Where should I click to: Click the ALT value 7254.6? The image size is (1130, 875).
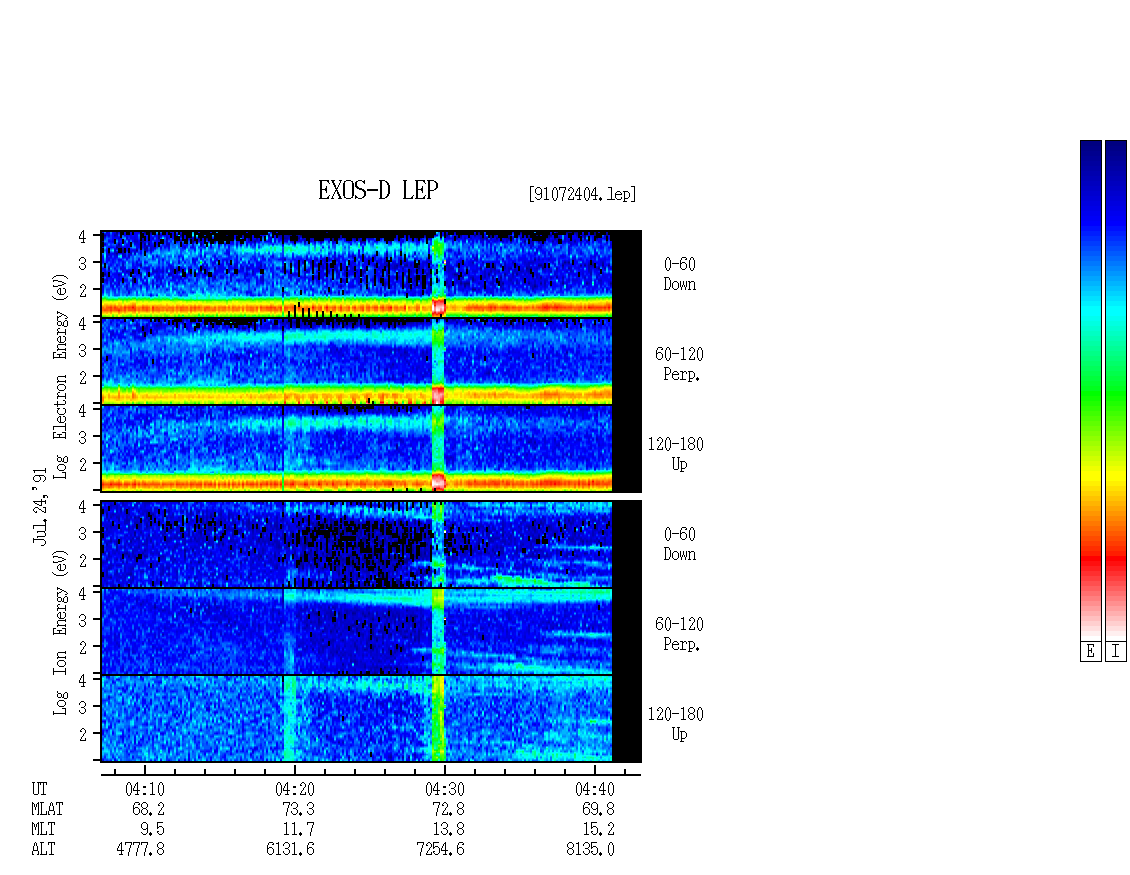coord(440,850)
